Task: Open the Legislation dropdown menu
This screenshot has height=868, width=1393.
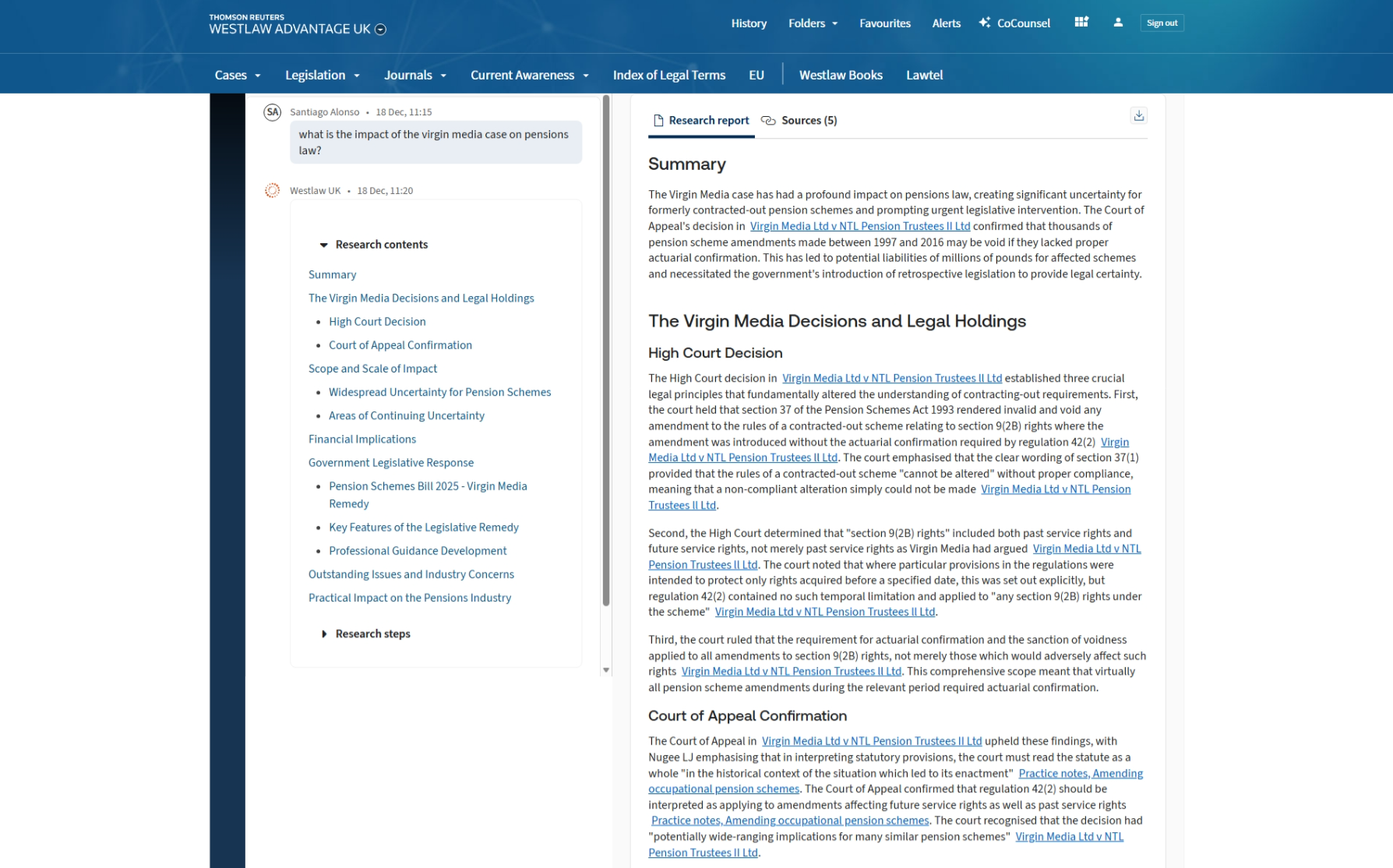Action: (323, 75)
